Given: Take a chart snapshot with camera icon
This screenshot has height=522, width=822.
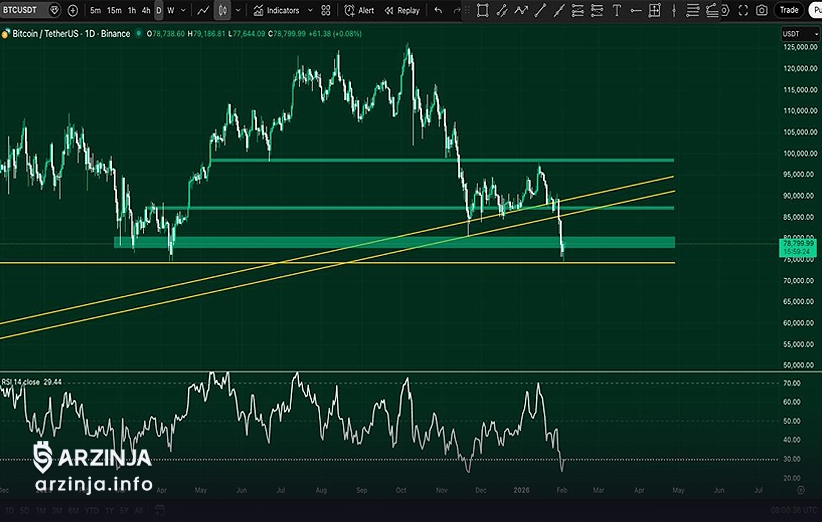Looking at the screenshot, I should [762, 10].
